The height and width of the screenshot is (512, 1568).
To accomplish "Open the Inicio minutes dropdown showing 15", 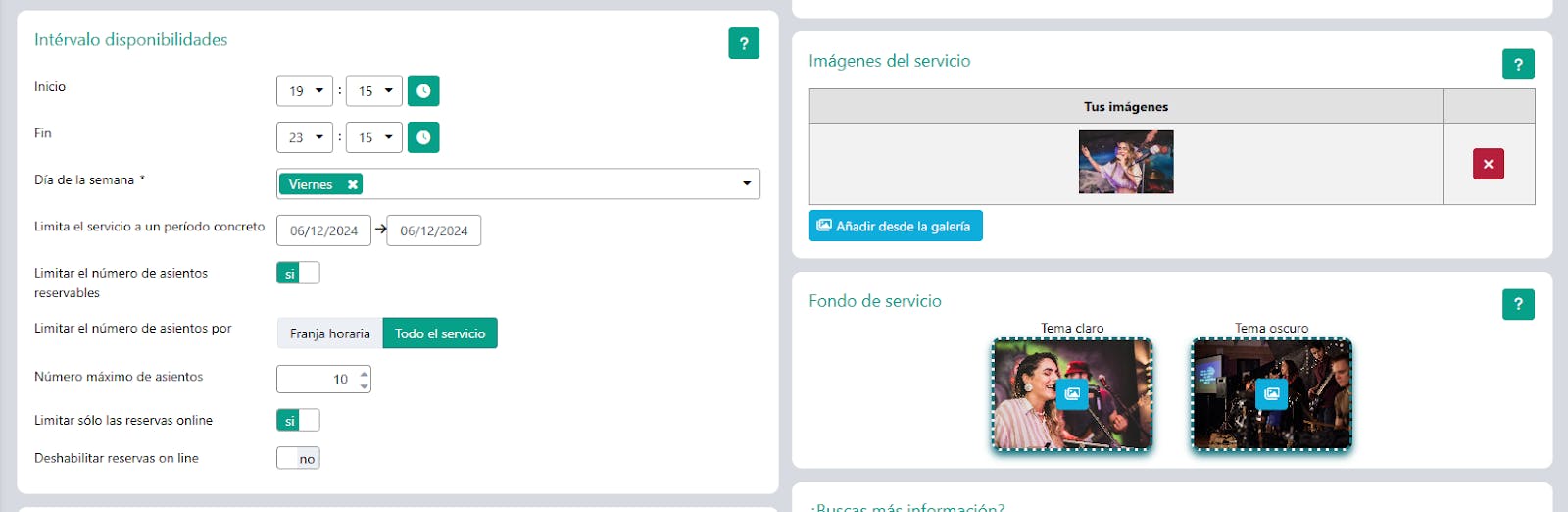I will 374,90.
